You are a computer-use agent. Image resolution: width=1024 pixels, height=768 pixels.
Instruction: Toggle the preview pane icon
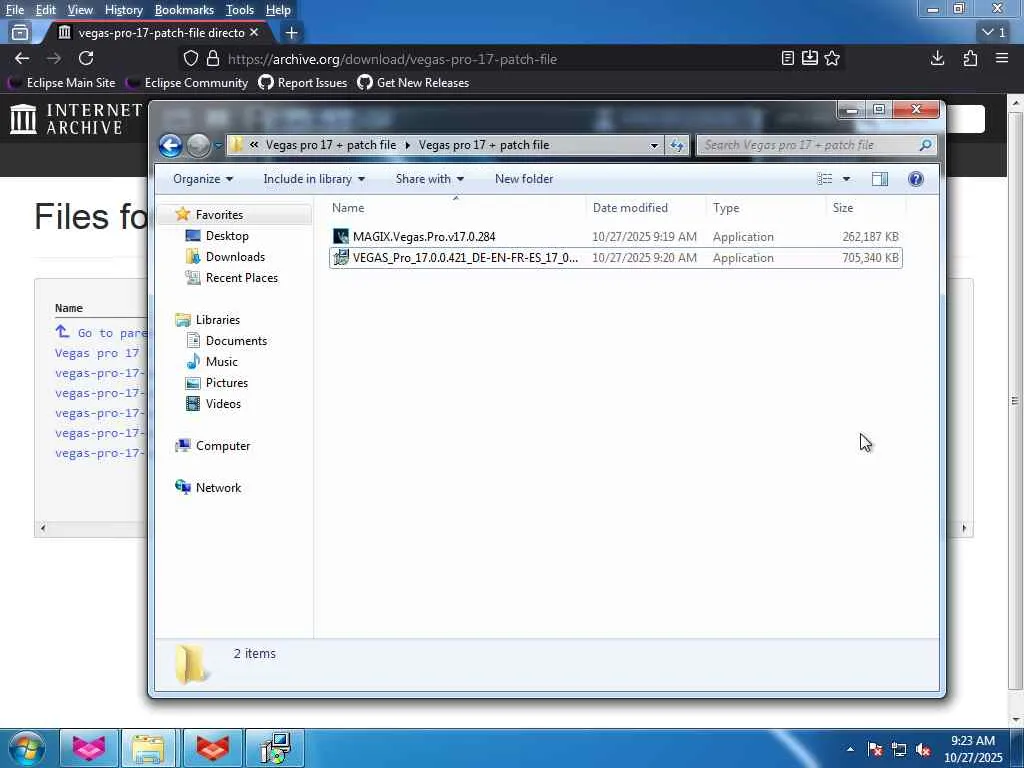coord(880,179)
